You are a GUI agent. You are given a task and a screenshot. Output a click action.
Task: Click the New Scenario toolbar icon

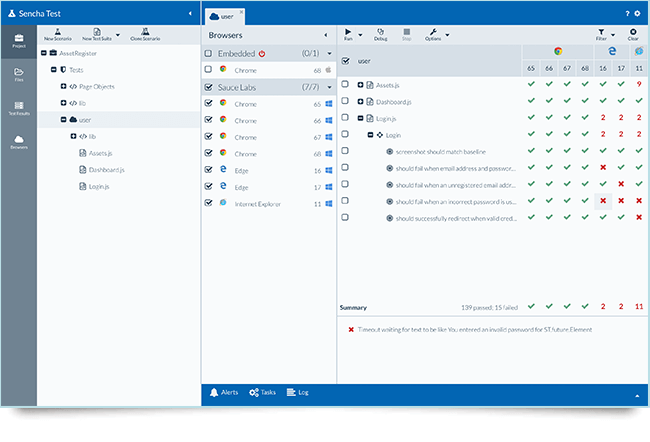58,34
